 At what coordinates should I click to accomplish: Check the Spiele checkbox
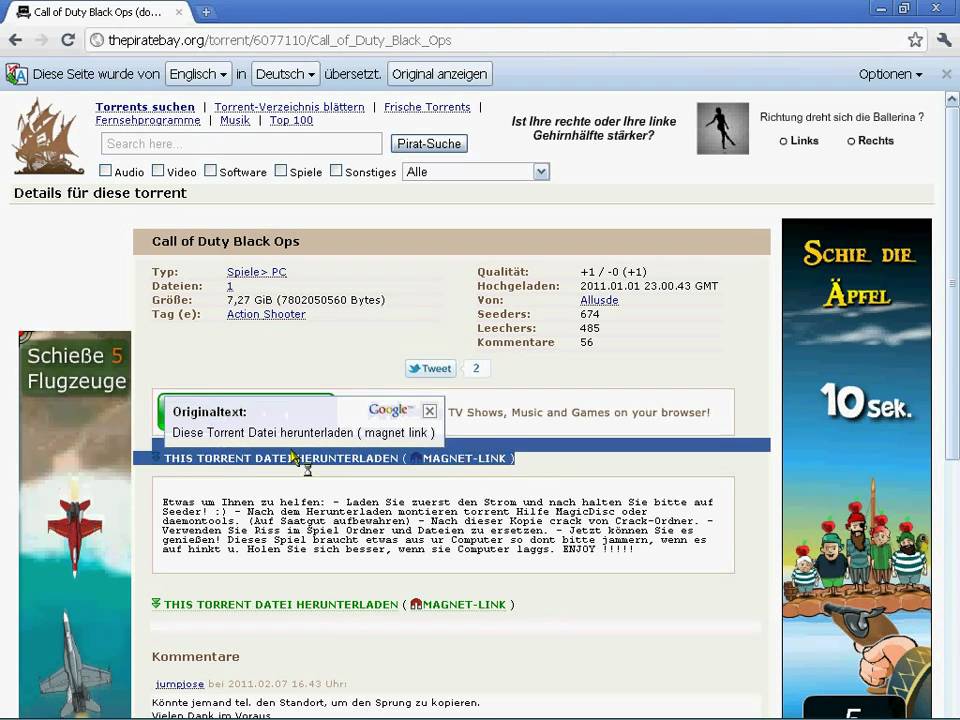click(x=281, y=170)
